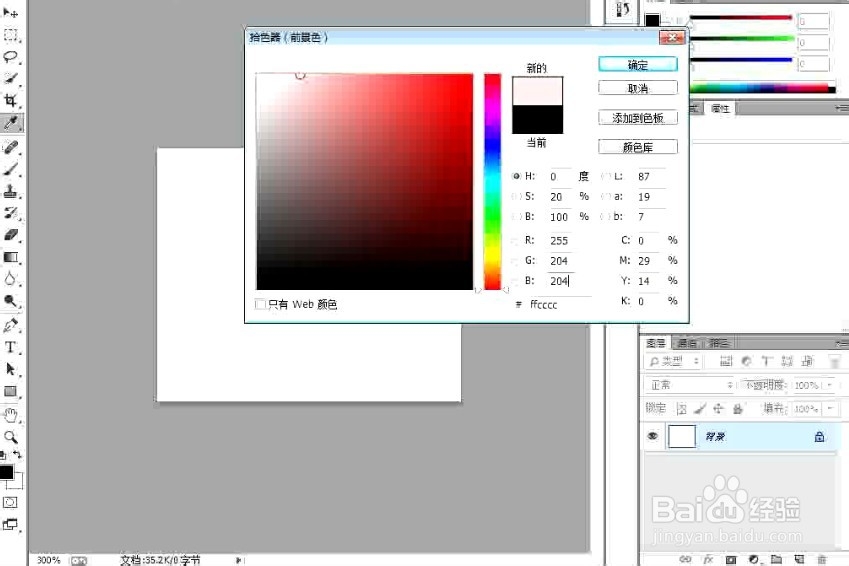Image resolution: width=849 pixels, height=566 pixels.
Task: Click the 取消 cancel button
Action: pyautogui.click(x=638, y=88)
